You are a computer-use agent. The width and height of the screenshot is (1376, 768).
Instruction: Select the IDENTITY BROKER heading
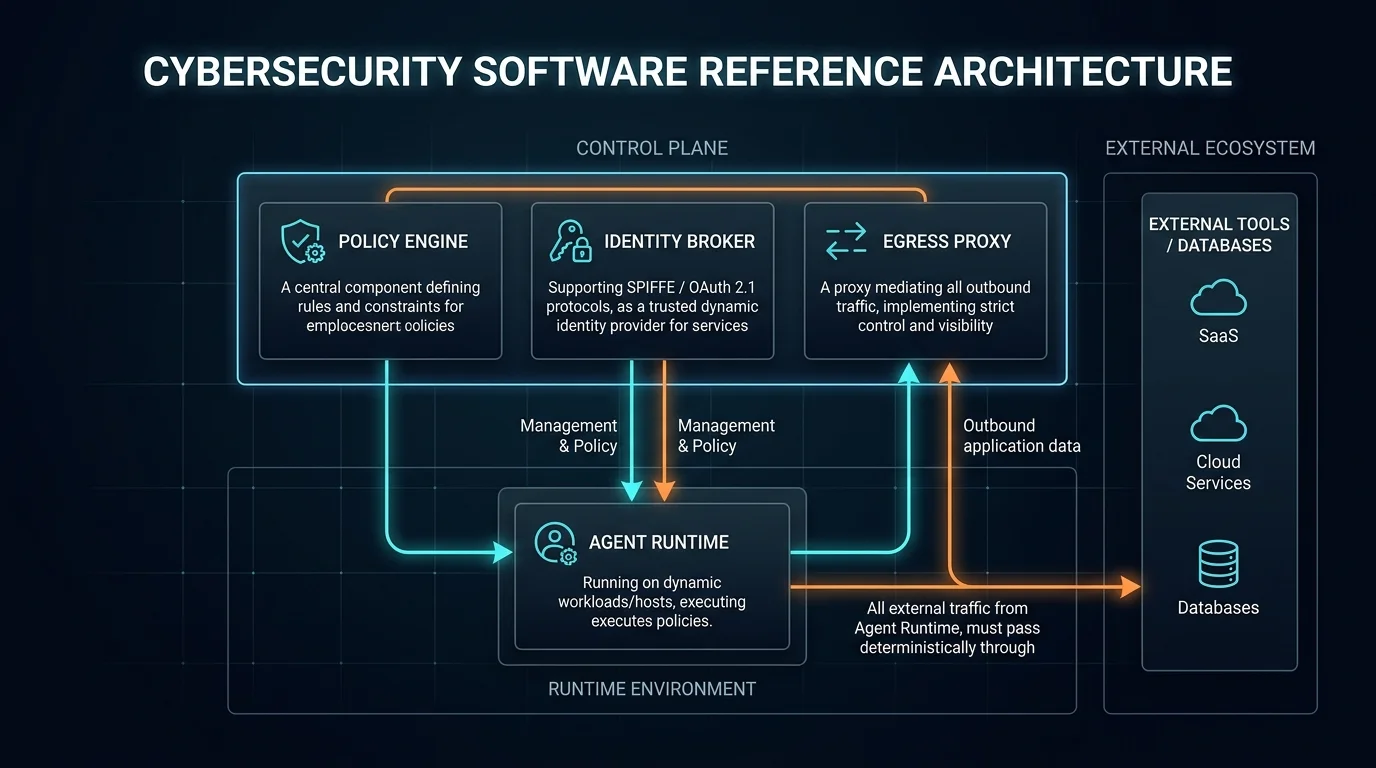679,241
